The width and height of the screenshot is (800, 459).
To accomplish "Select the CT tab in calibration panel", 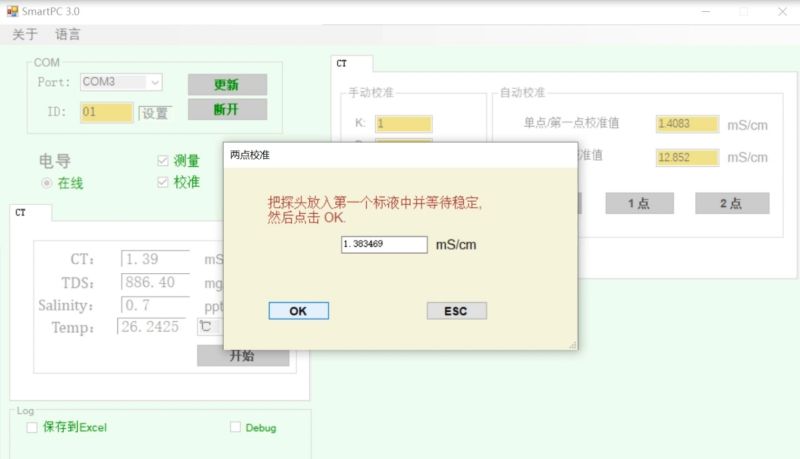I will click(342, 64).
